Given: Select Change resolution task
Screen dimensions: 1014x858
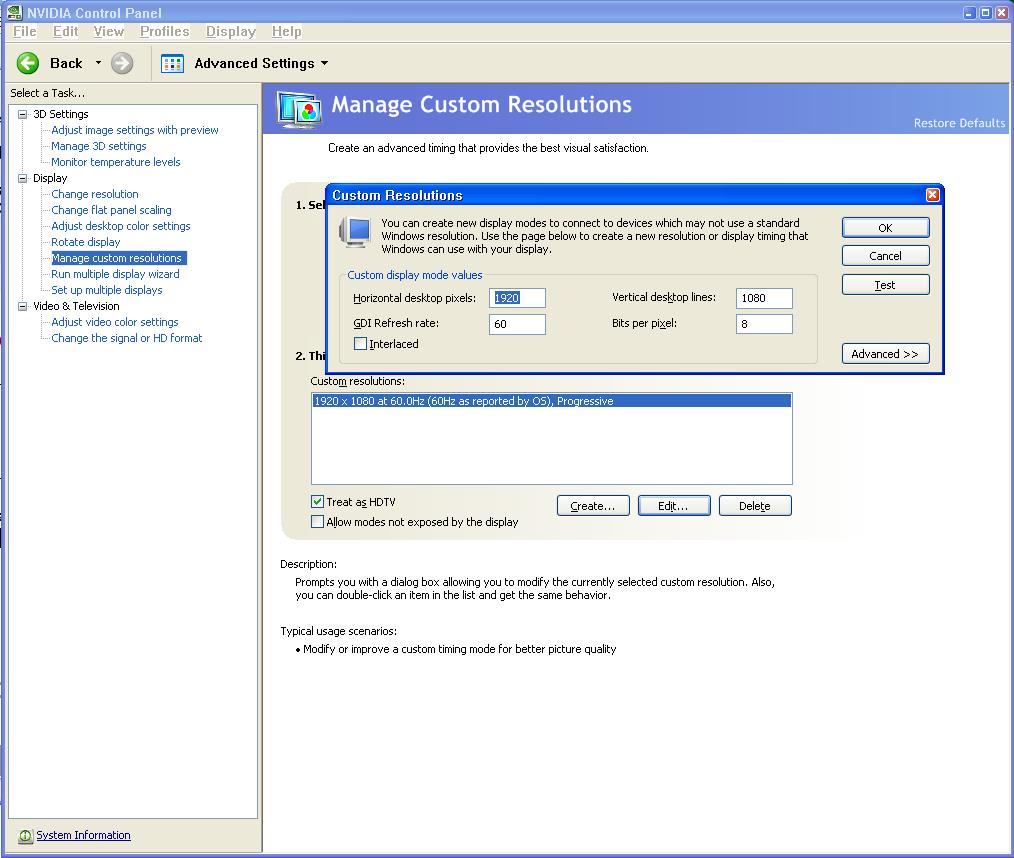Looking at the screenshot, I should (x=95, y=194).
